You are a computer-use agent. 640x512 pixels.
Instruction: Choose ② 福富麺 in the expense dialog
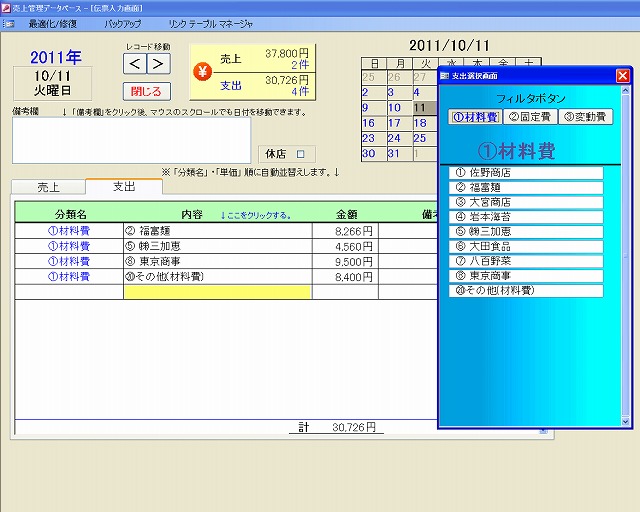tap(526, 187)
